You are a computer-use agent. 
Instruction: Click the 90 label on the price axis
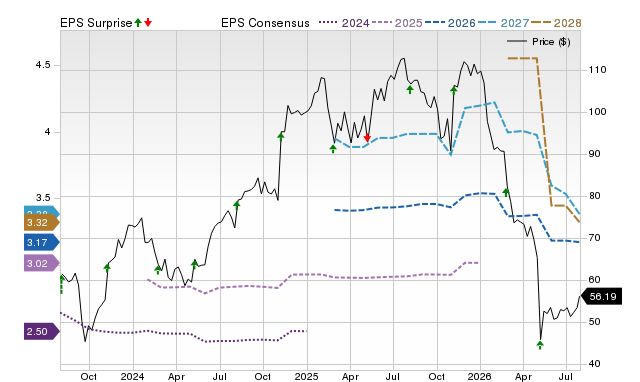[594, 154]
